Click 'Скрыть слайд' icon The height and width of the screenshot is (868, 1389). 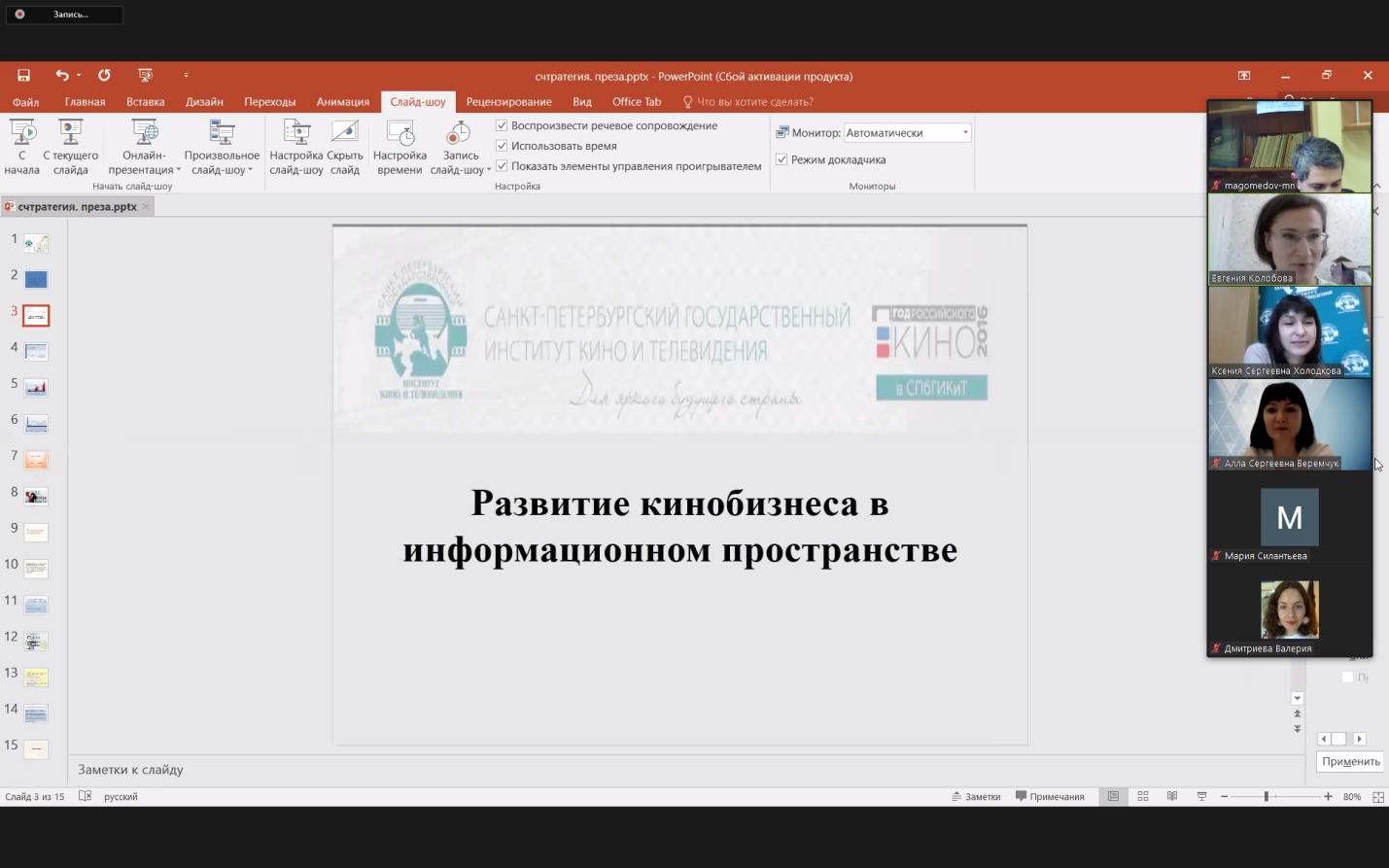click(x=345, y=147)
